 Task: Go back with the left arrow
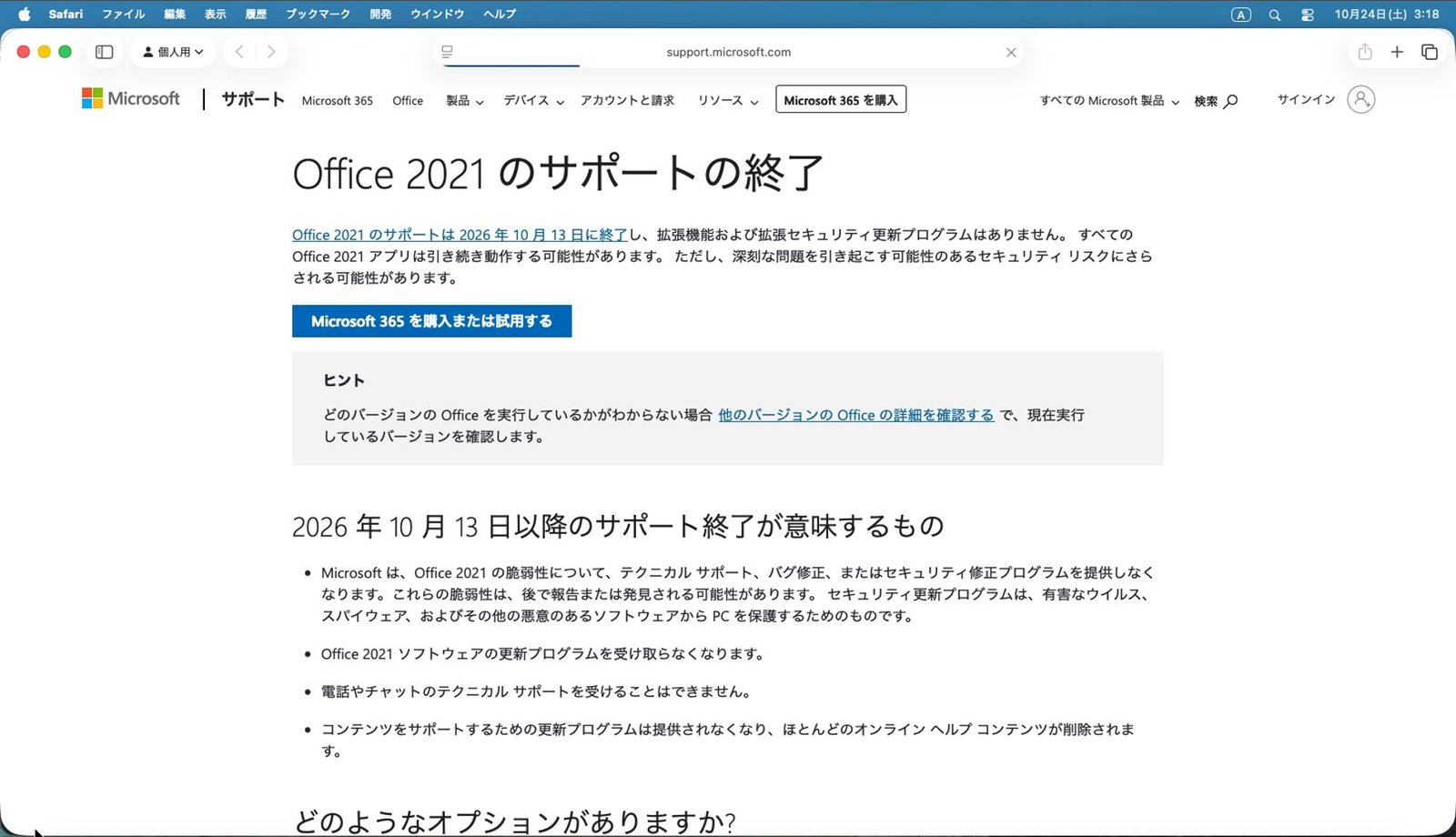click(x=239, y=52)
